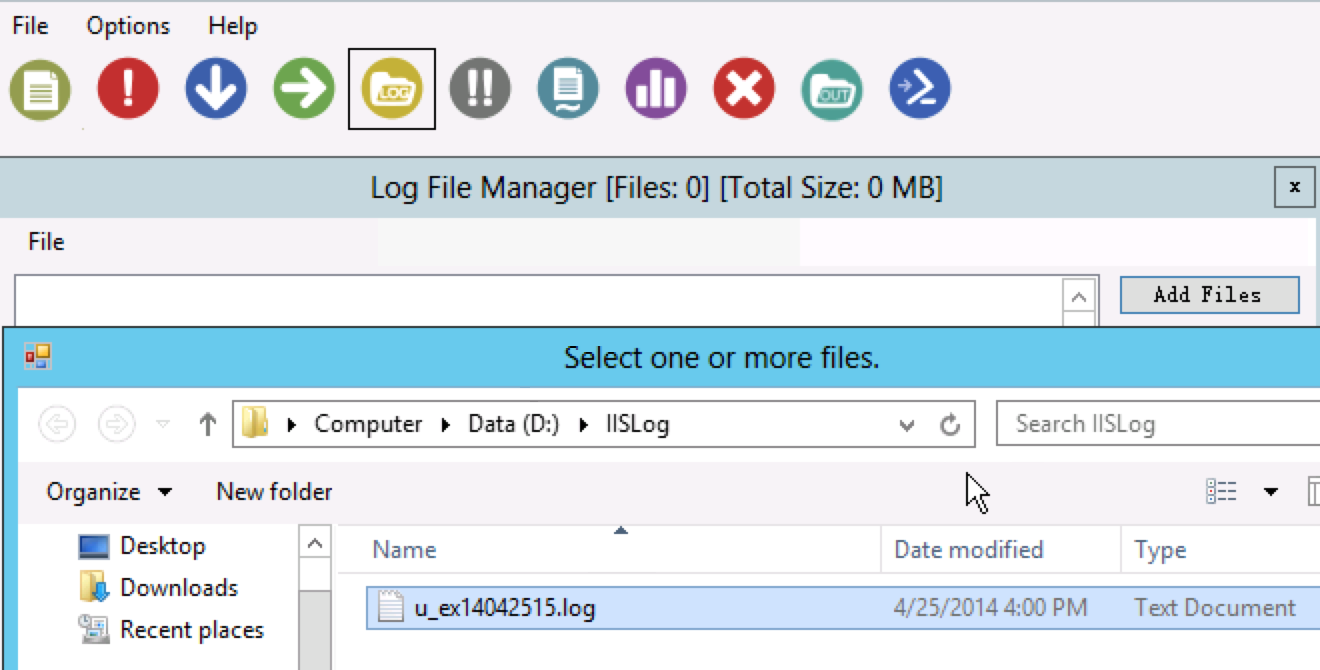
Task: Click the gray double exclamation icon
Action: [480, 89]
